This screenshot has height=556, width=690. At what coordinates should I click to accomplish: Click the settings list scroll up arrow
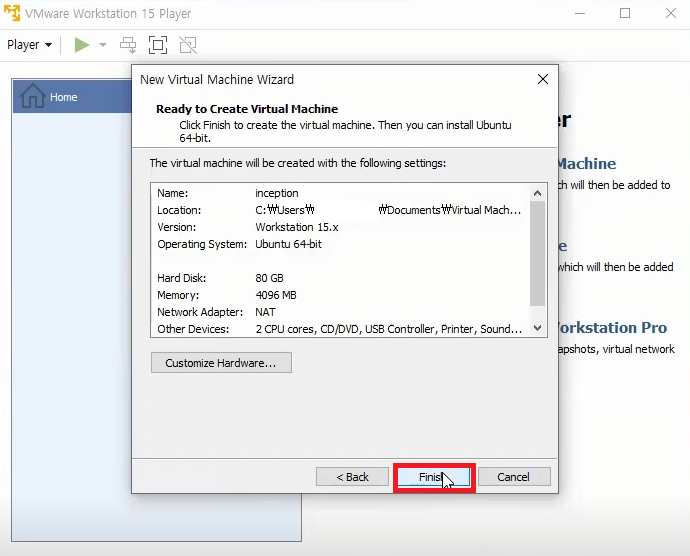point(537,193)
